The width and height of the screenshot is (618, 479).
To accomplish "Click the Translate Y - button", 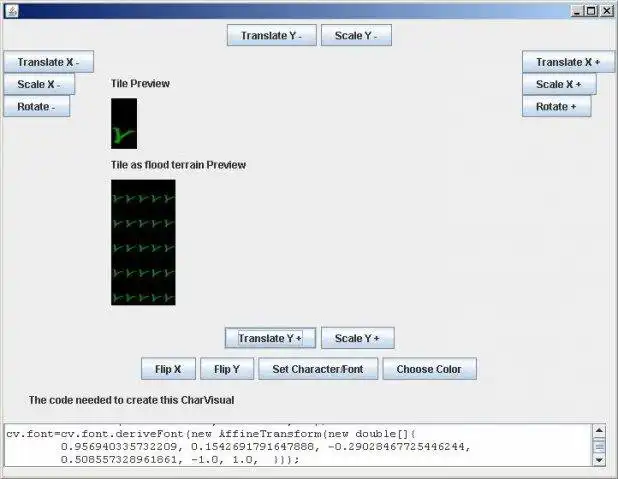I will (272, 35).
